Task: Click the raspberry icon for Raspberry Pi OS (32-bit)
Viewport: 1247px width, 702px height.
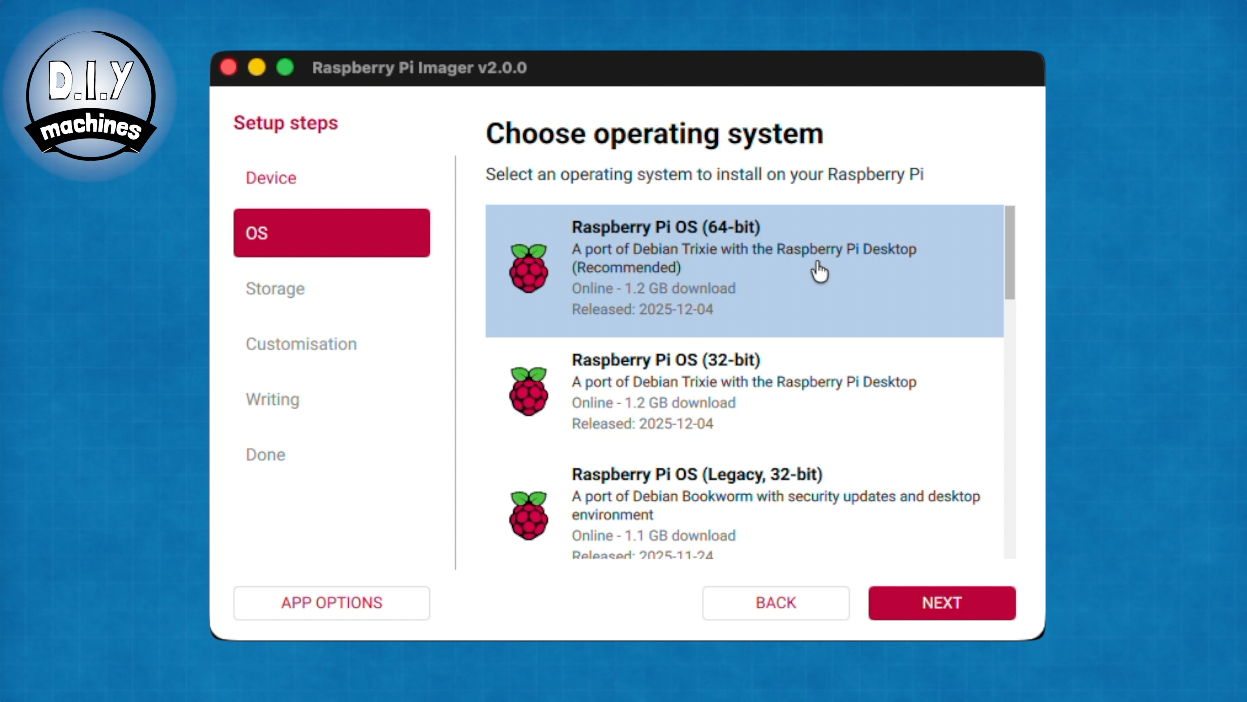Action: pyautogui.click(x=528, y=391)
